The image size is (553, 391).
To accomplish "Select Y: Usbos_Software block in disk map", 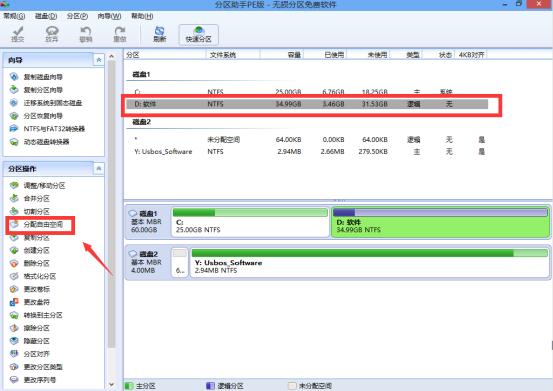I will pyautogui.click(x=370, y=263).
